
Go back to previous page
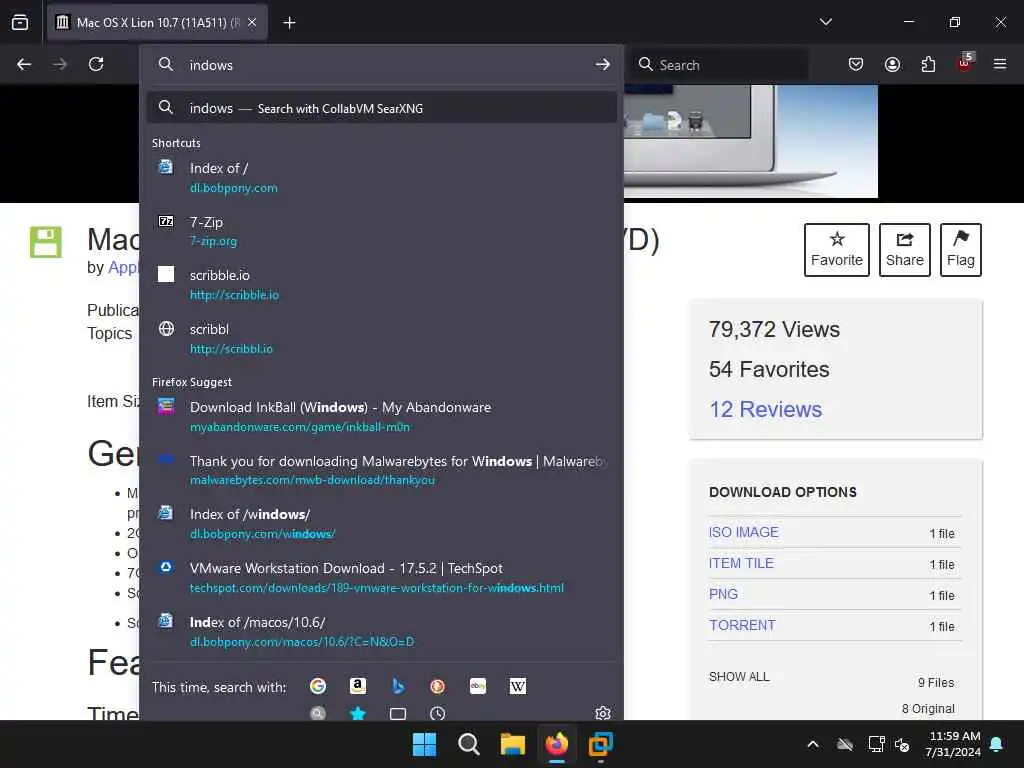click(24, 64)
